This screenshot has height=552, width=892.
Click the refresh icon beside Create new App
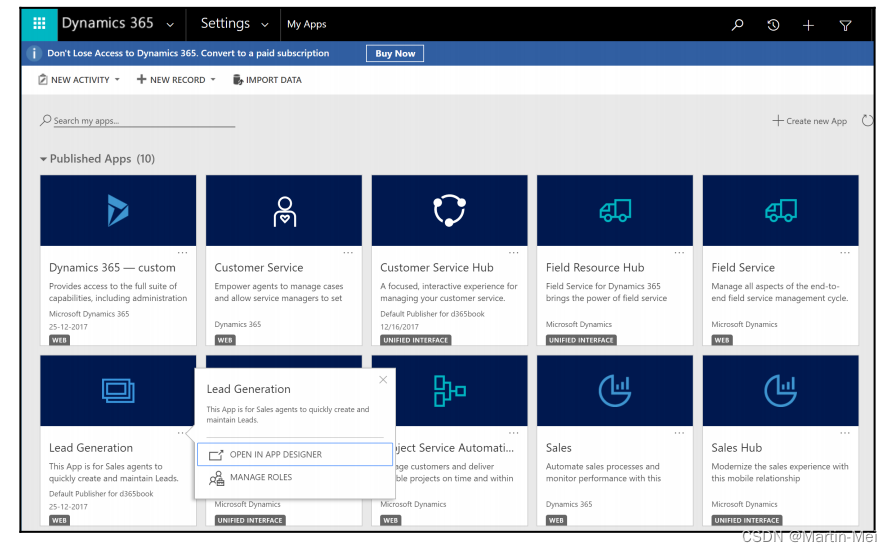867,121
